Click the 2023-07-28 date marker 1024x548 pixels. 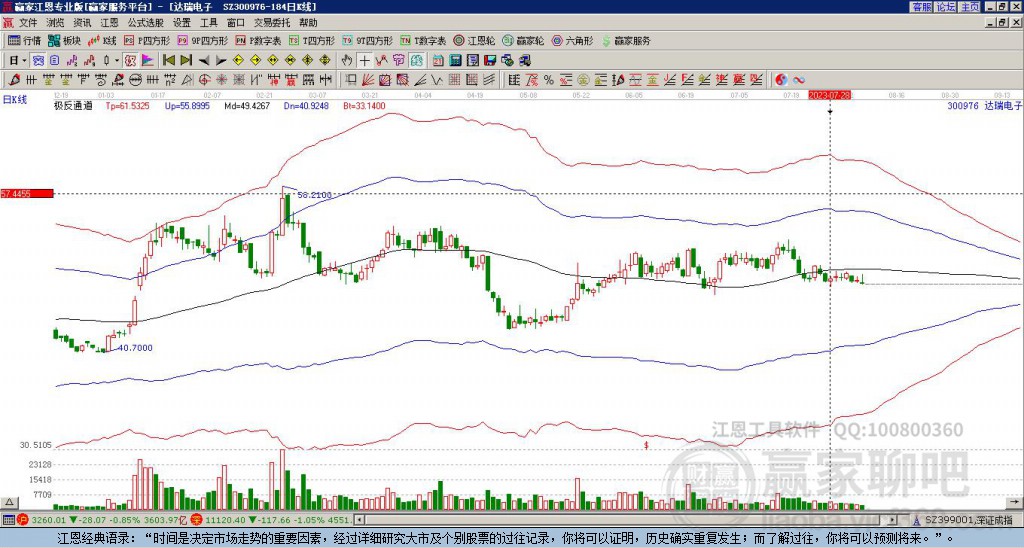click(829, 95)
